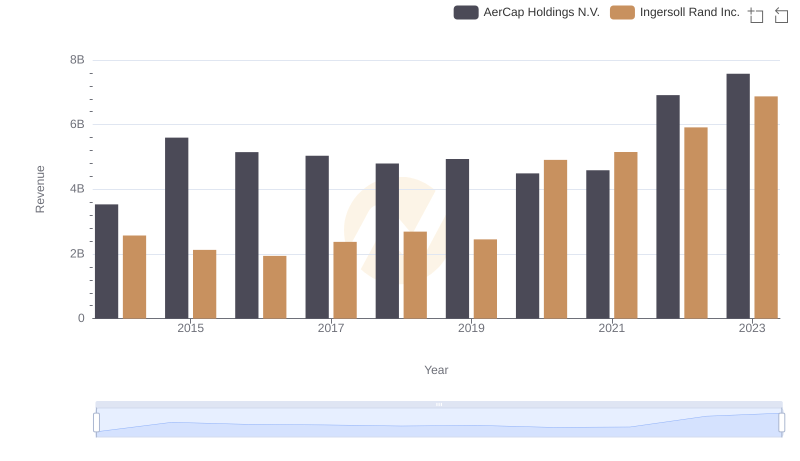Click the 4B y-axis label
Image resolution: width=800 pixels, height=461 pixels.
coord(77,189)
